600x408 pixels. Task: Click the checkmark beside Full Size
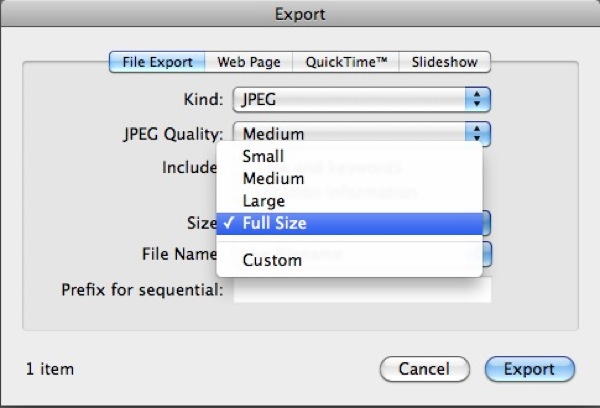[x=228, y=223]
